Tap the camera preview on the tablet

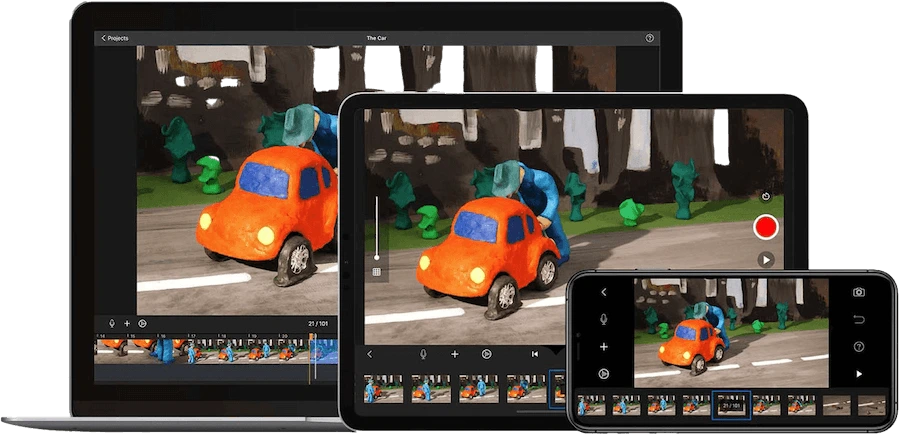pos(574,227)
